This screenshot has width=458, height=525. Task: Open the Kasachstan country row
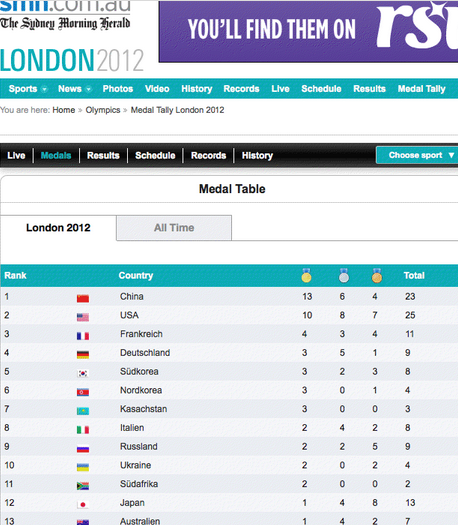click(x=229, y=409)
